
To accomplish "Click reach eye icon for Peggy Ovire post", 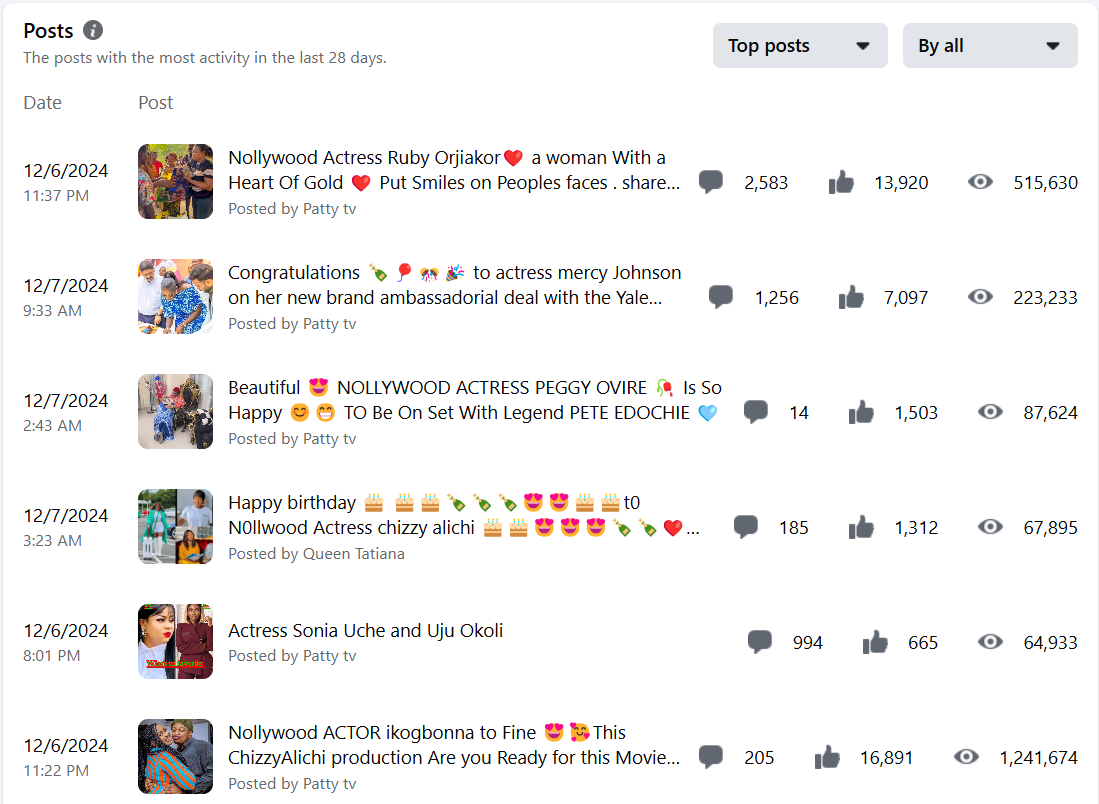I will [x=990, y=412].
